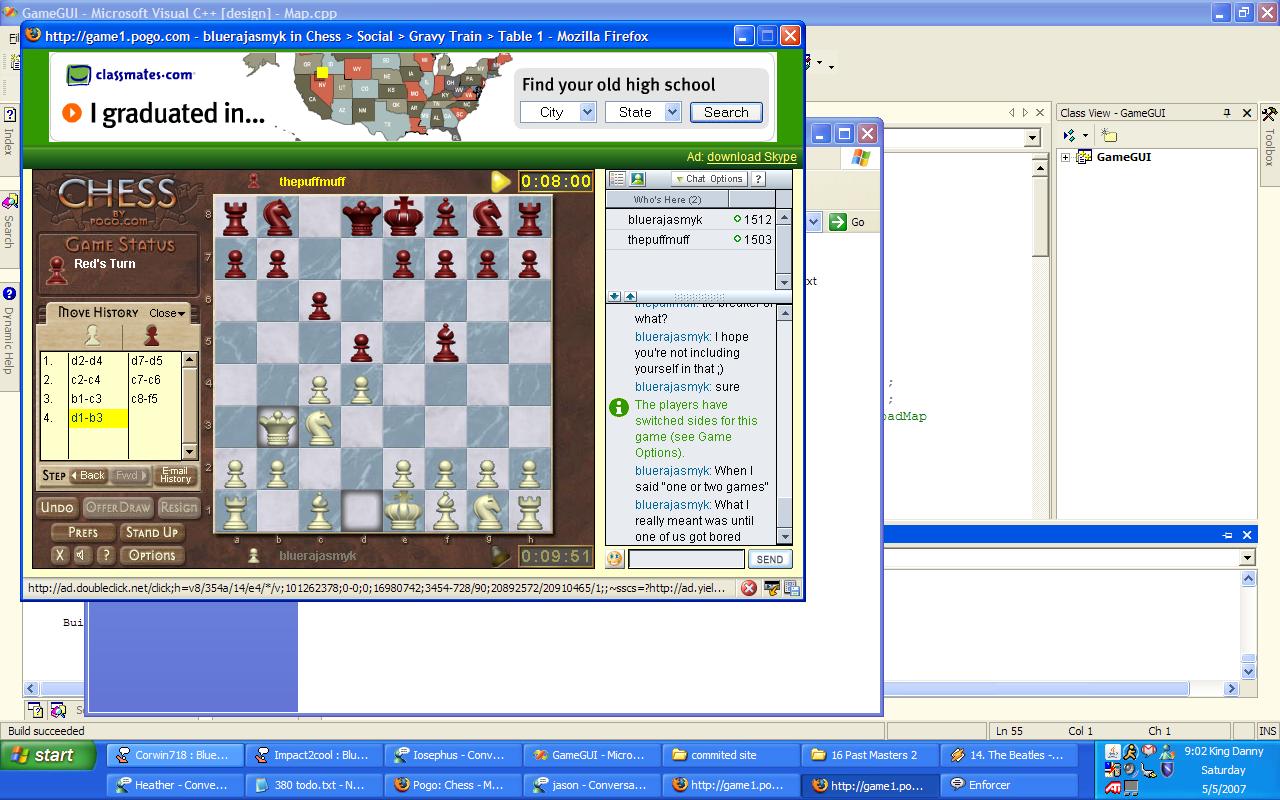The height and width of the screenshot is (800, 1280).
Task: Select the red bishop on f5
Action: pos(445,343)
